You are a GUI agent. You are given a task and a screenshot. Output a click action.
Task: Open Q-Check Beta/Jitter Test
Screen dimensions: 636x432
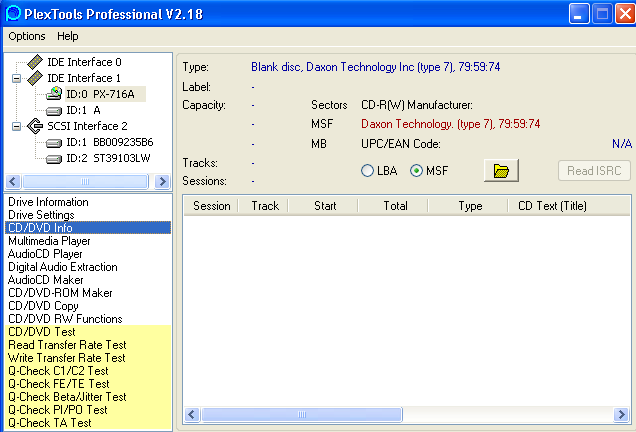click(x=88, y=396)
